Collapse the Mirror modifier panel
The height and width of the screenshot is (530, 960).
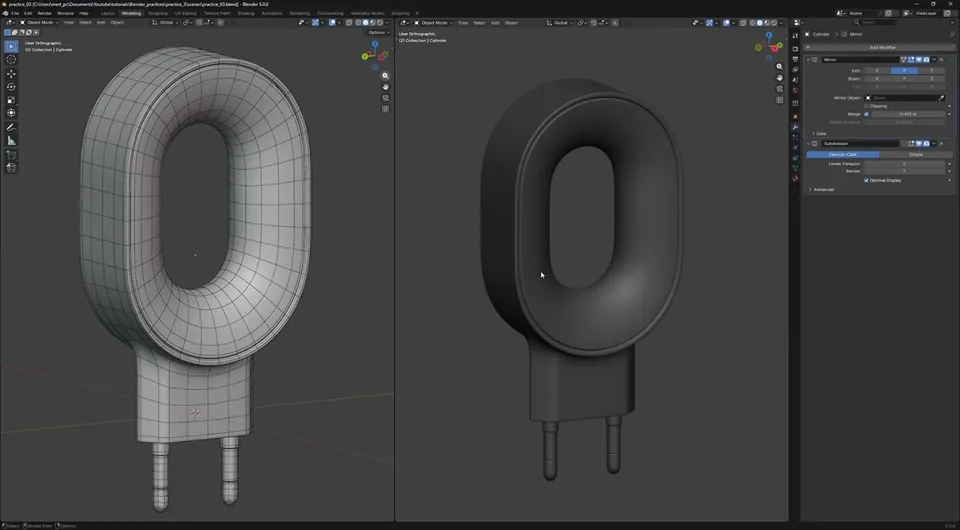(808, 59)
